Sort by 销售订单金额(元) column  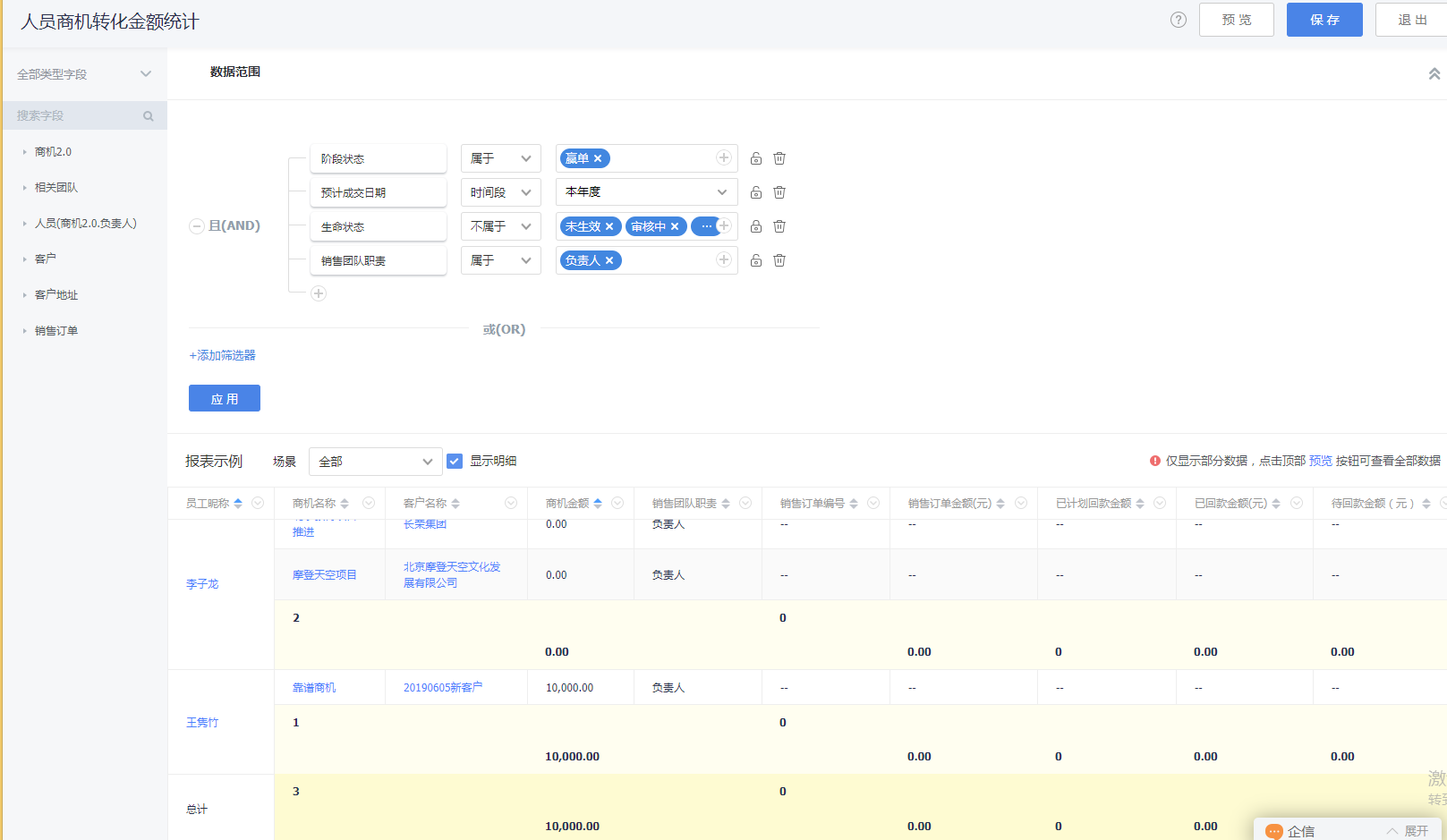tap(1000, 504)
